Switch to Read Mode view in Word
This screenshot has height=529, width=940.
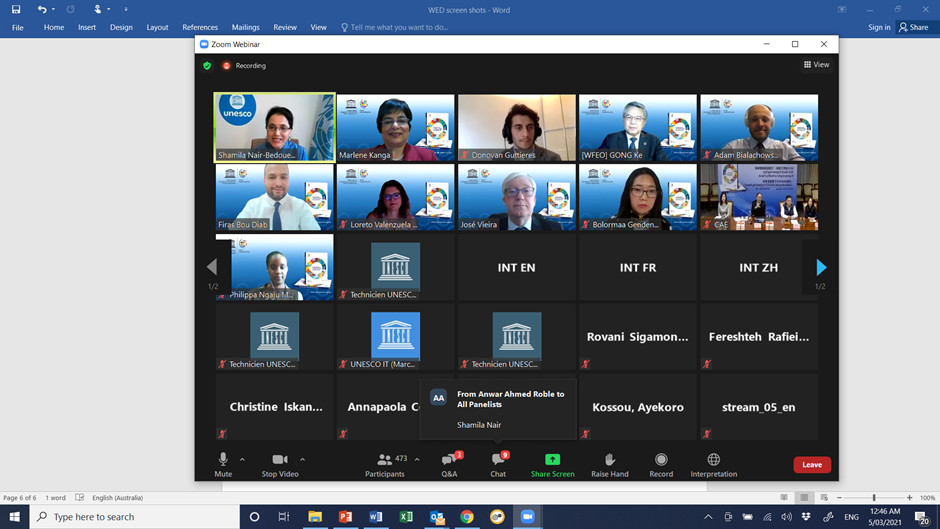[x=784, y=498]
